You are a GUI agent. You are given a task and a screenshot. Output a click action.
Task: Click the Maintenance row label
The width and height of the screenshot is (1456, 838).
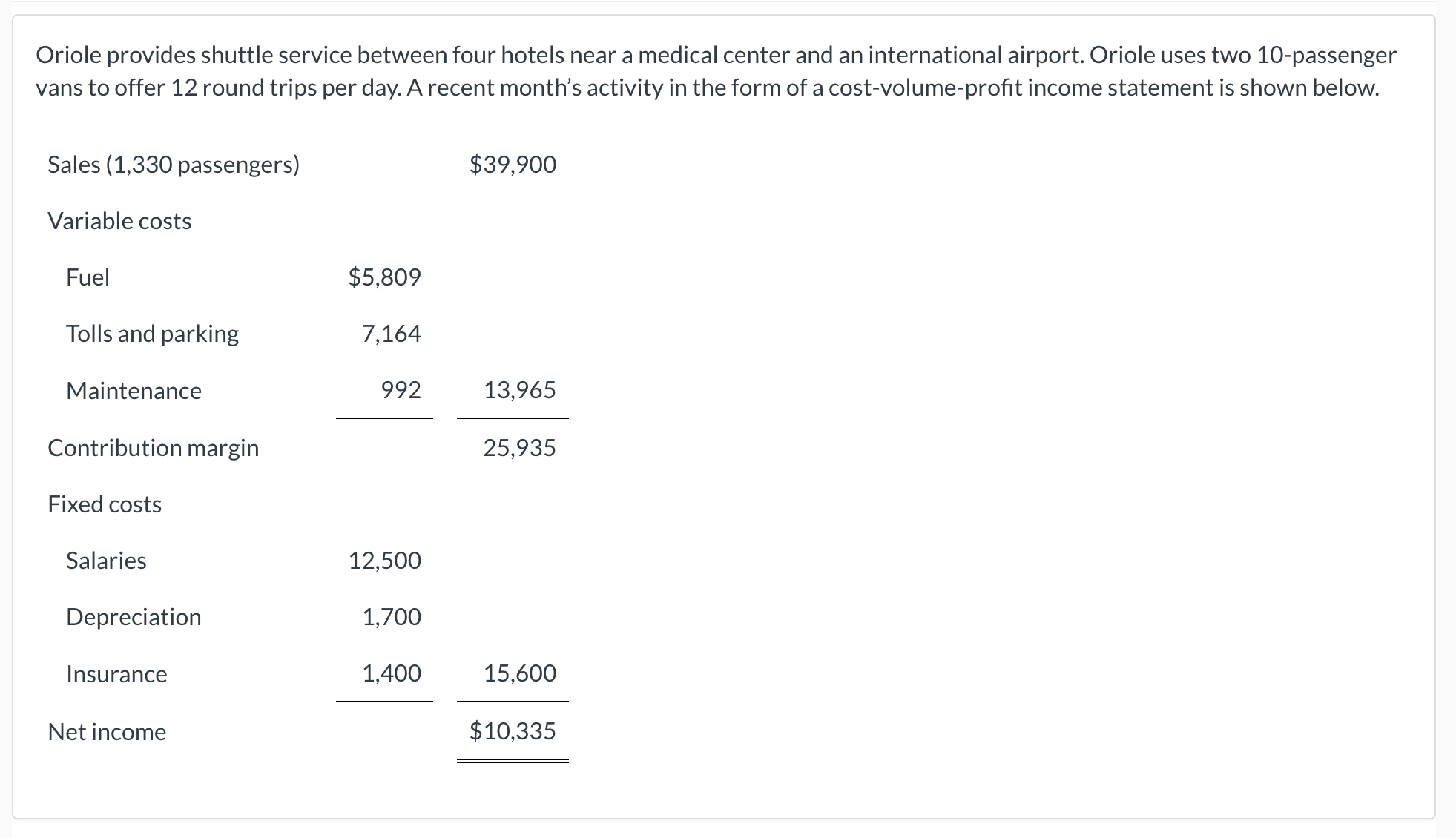[x=134, y=391]
